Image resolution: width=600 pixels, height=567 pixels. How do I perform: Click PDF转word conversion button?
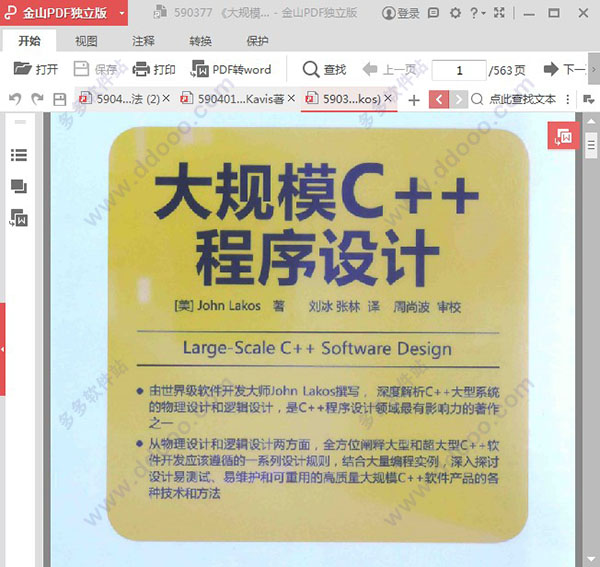231,69
